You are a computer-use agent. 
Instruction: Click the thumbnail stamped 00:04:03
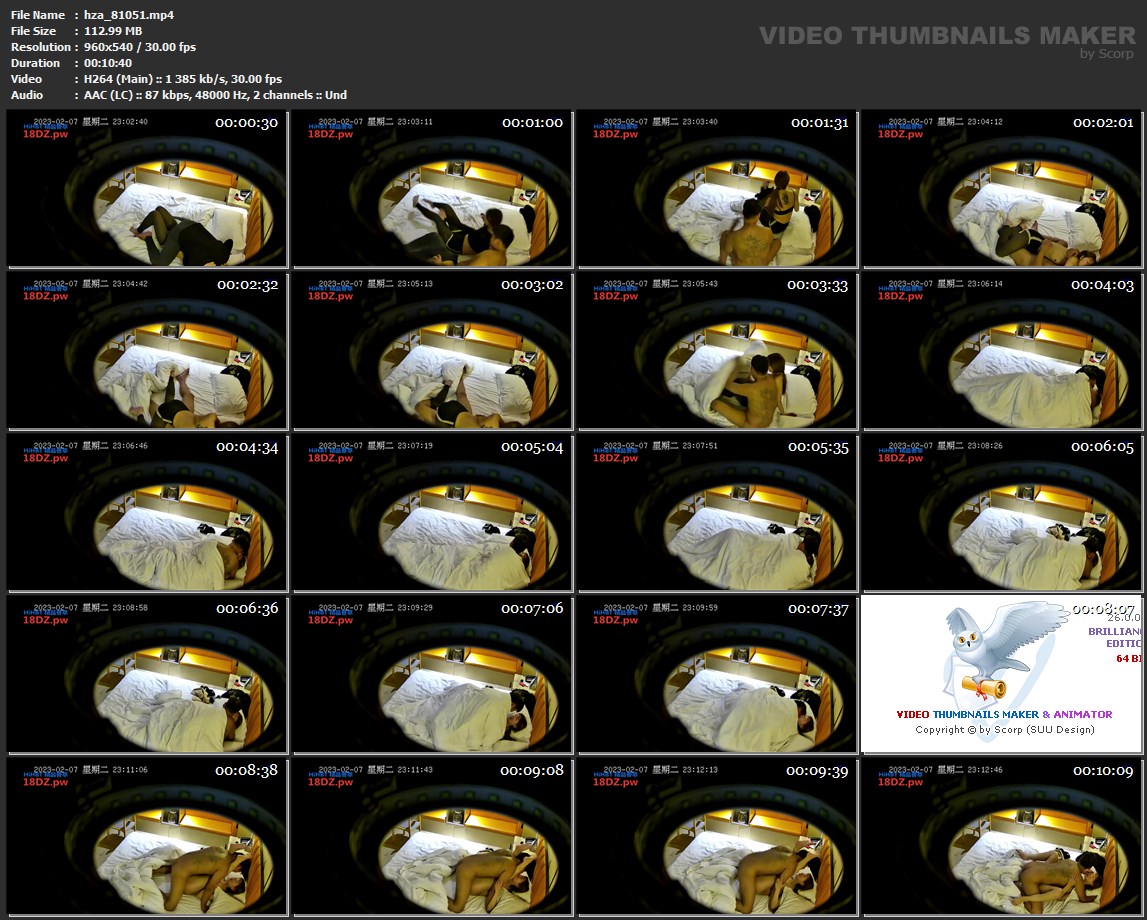point(1003,350)
